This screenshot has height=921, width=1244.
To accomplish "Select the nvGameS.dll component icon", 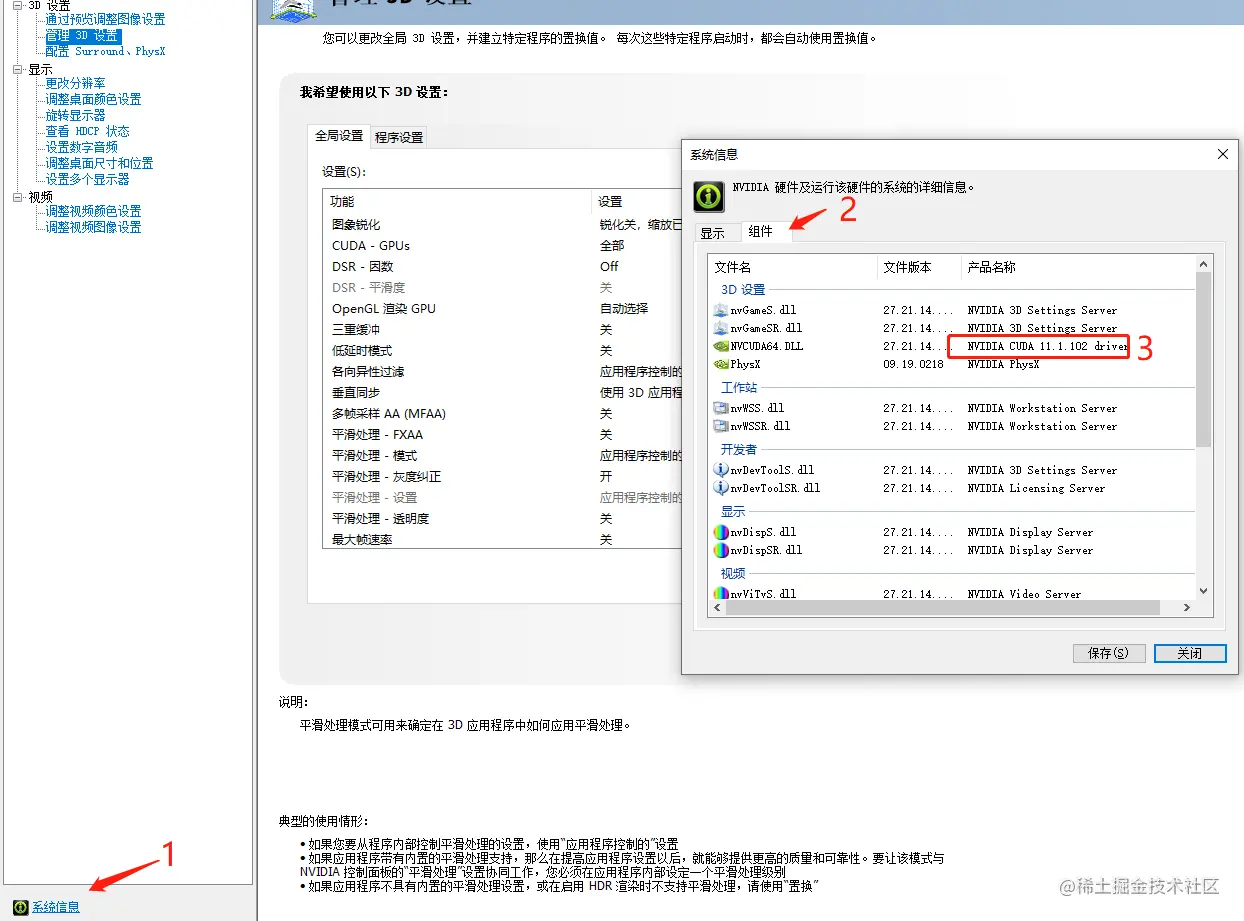I will [722, 310].
